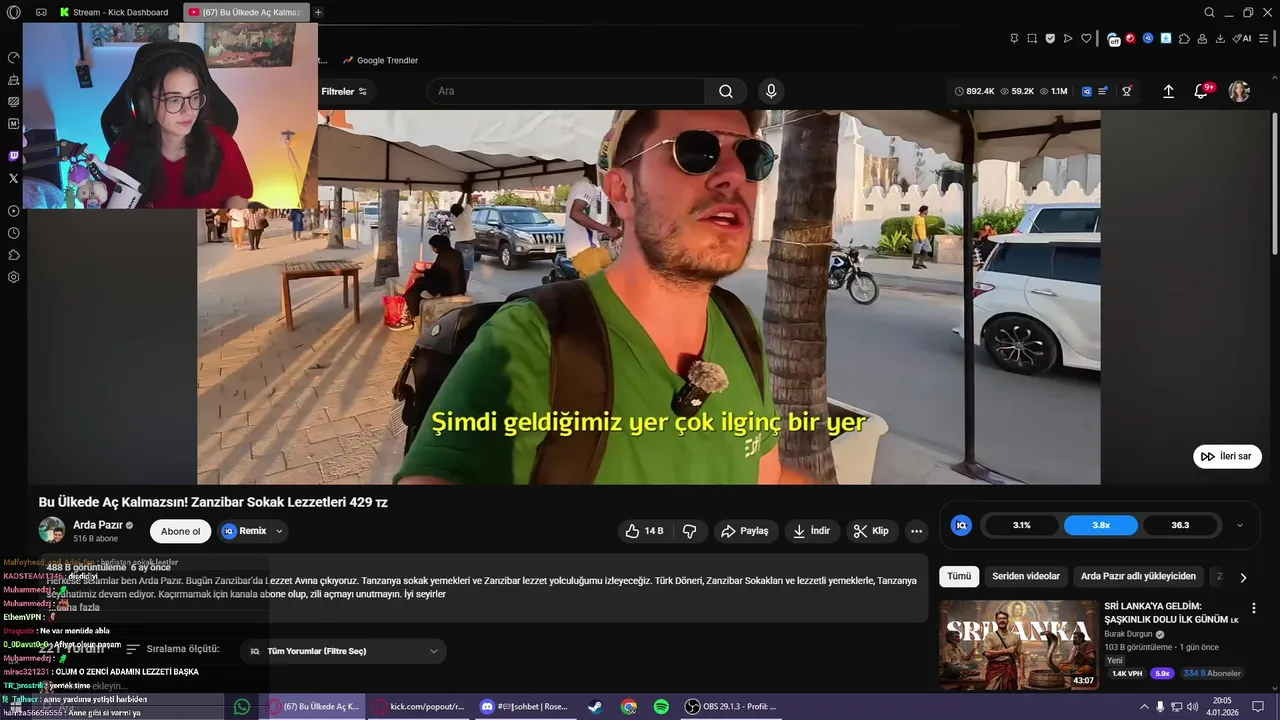Open Player icon in sidebar
Screen dimensions: 1280x720
coord(14,211)
